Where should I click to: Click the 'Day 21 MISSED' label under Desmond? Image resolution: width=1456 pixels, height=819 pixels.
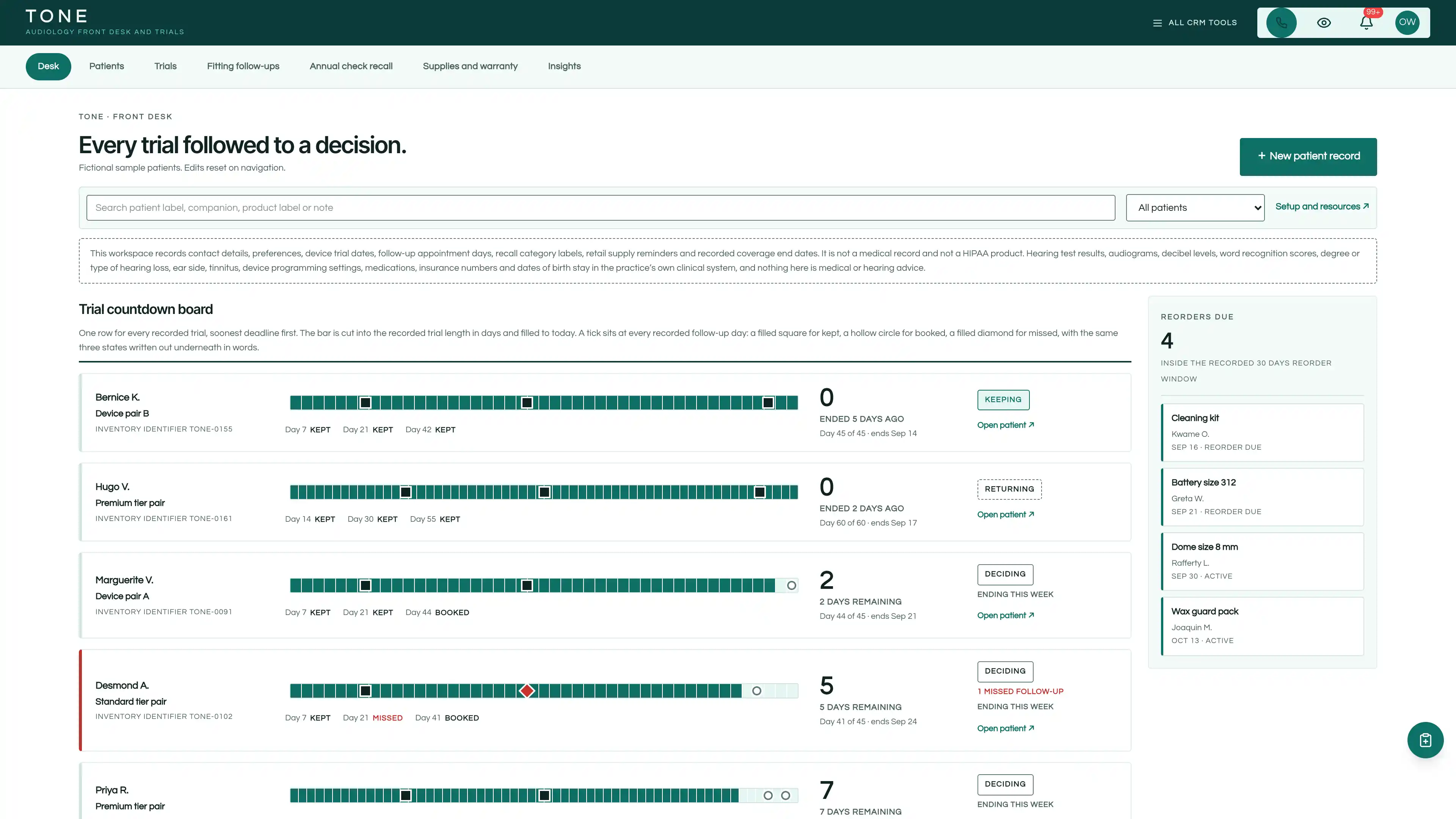[372, 719]
